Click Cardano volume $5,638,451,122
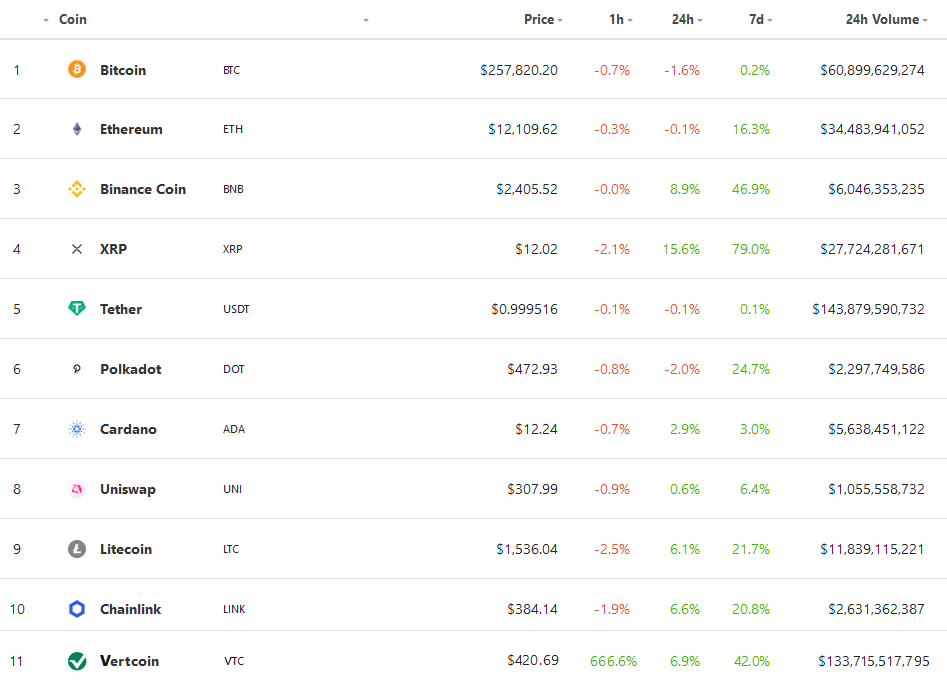The height and width of the screenshot is (682, 947). click(876, 429)
